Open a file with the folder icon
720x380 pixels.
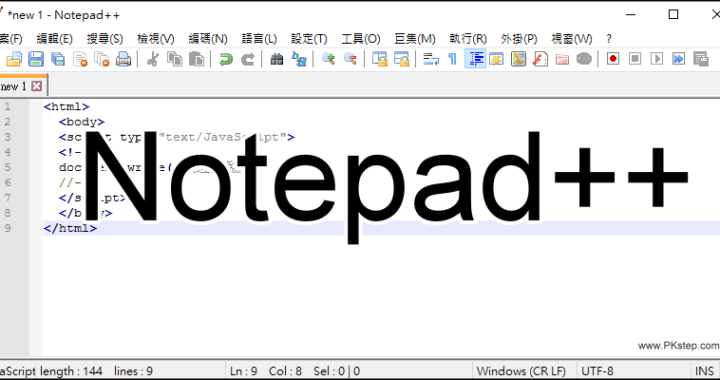point(14,59)
